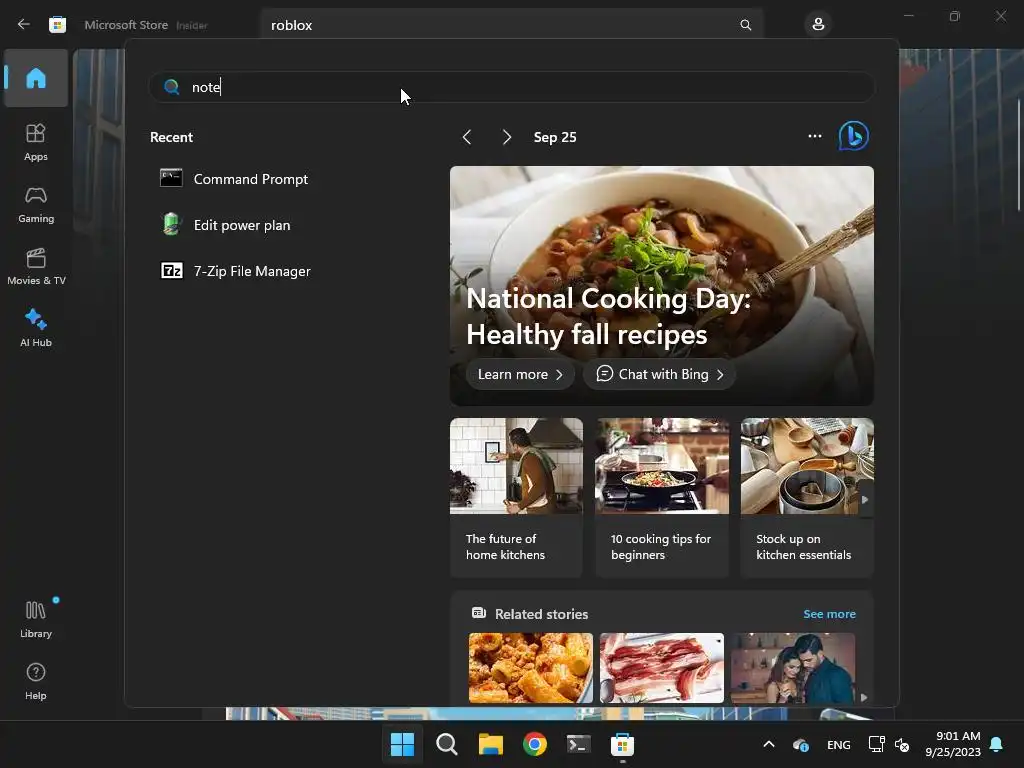Open the clock showing 9:01 AM

pyautogui.click(x=953, y=744)
